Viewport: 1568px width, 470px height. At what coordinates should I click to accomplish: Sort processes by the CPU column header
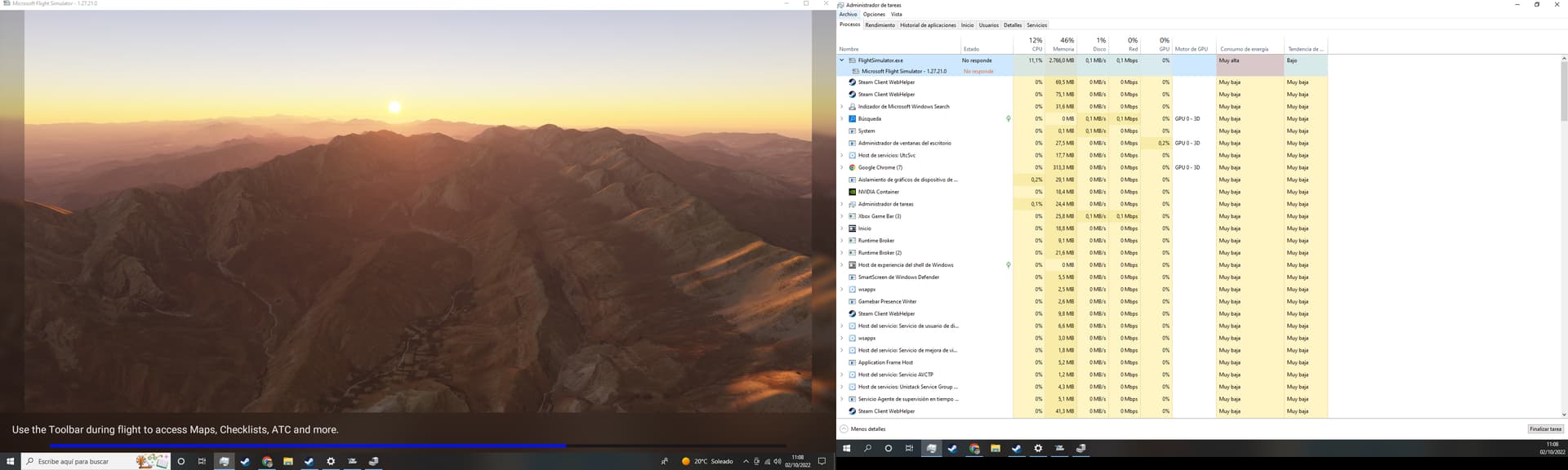click(x=1029, y=44)
